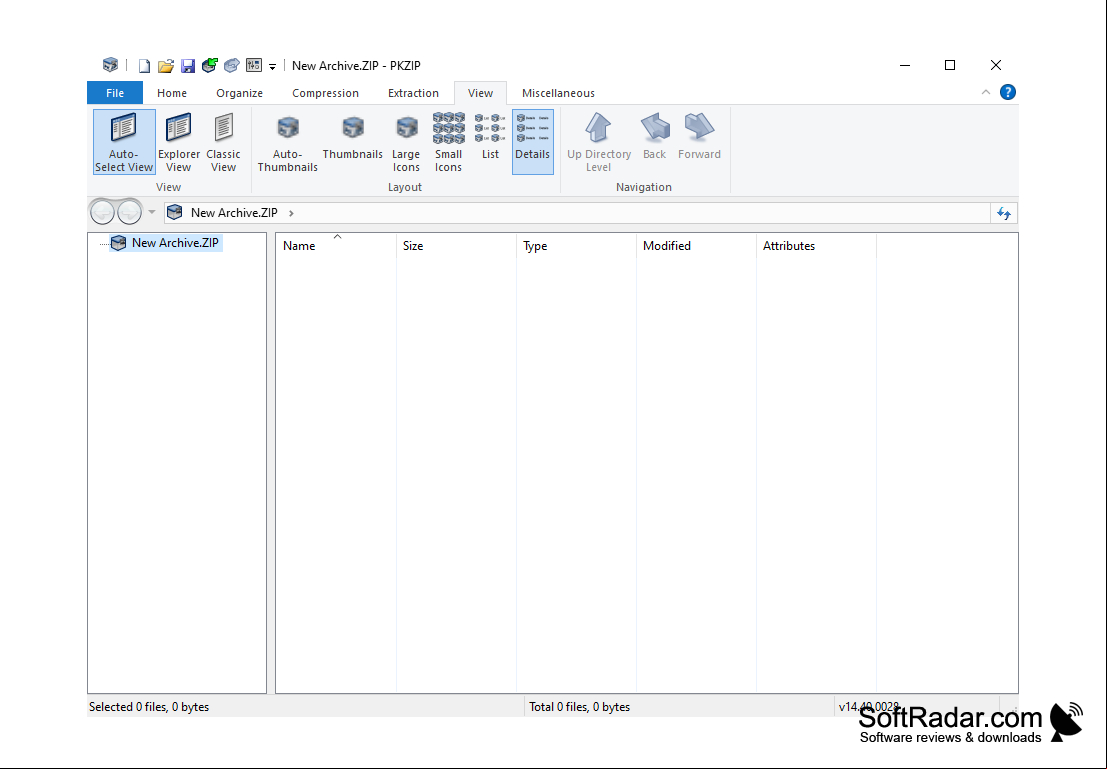Open the File menu tab
Viewport: 1107px width, 769px height.
[x=115, y=93]
